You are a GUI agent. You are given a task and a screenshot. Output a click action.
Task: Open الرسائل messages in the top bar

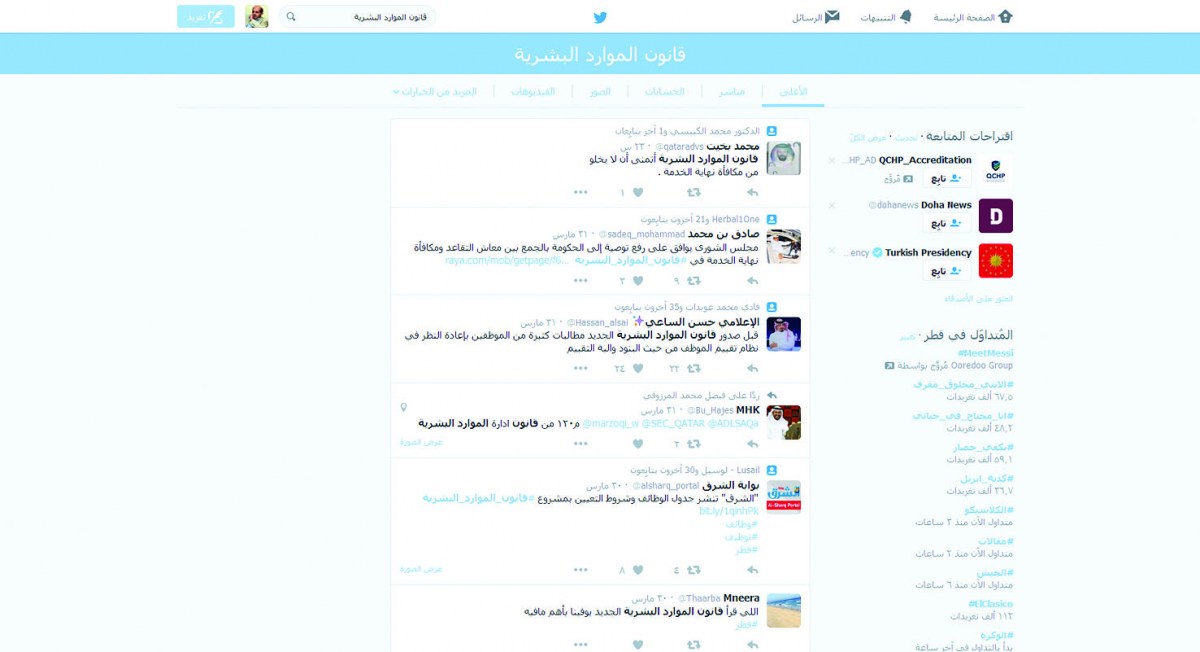point(815,17)
